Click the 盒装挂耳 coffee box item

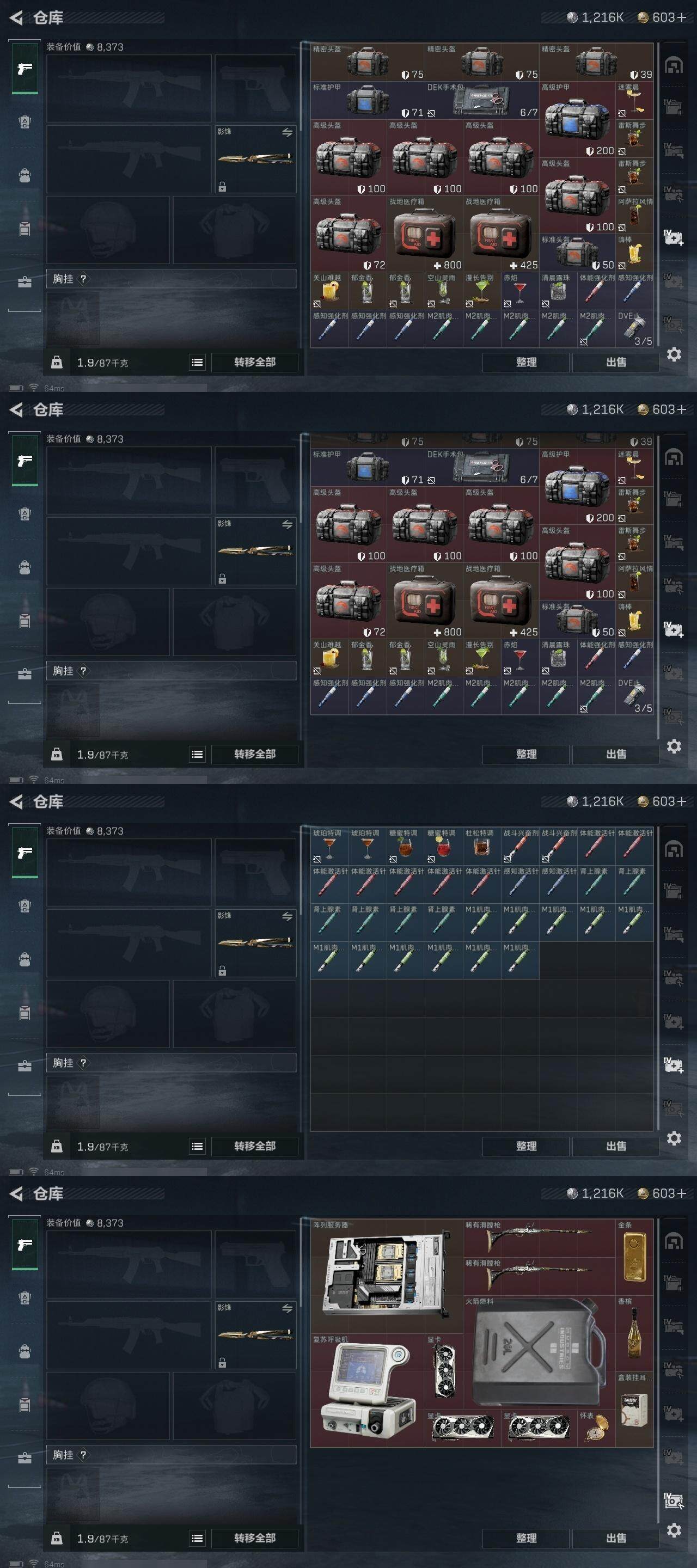click(634, 1408)
